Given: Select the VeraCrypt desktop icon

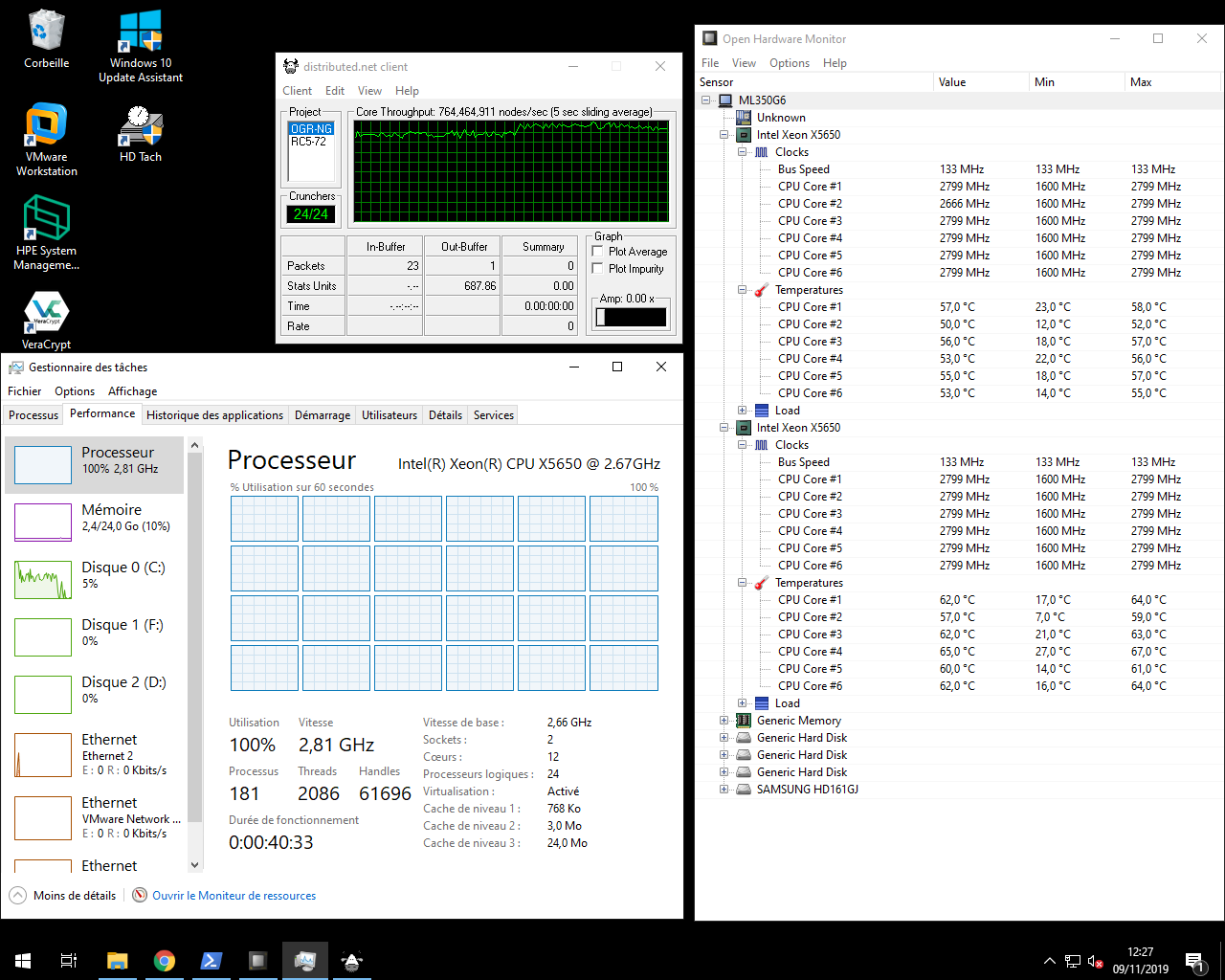Looking at the screenshot, I should (46, 321).
